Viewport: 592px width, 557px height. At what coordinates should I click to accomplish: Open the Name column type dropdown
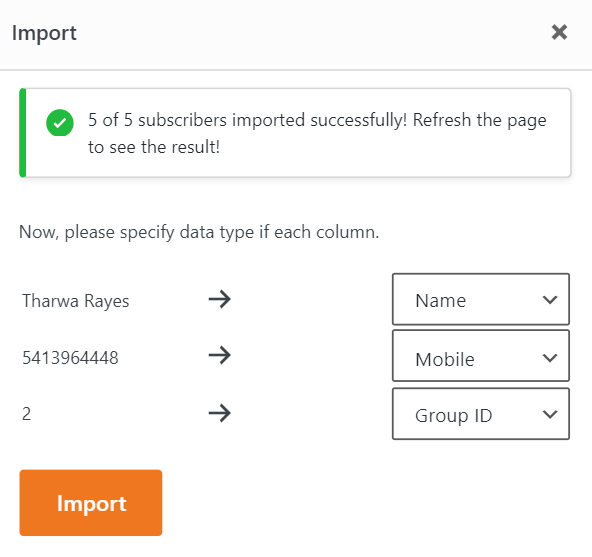pos(481,299)
